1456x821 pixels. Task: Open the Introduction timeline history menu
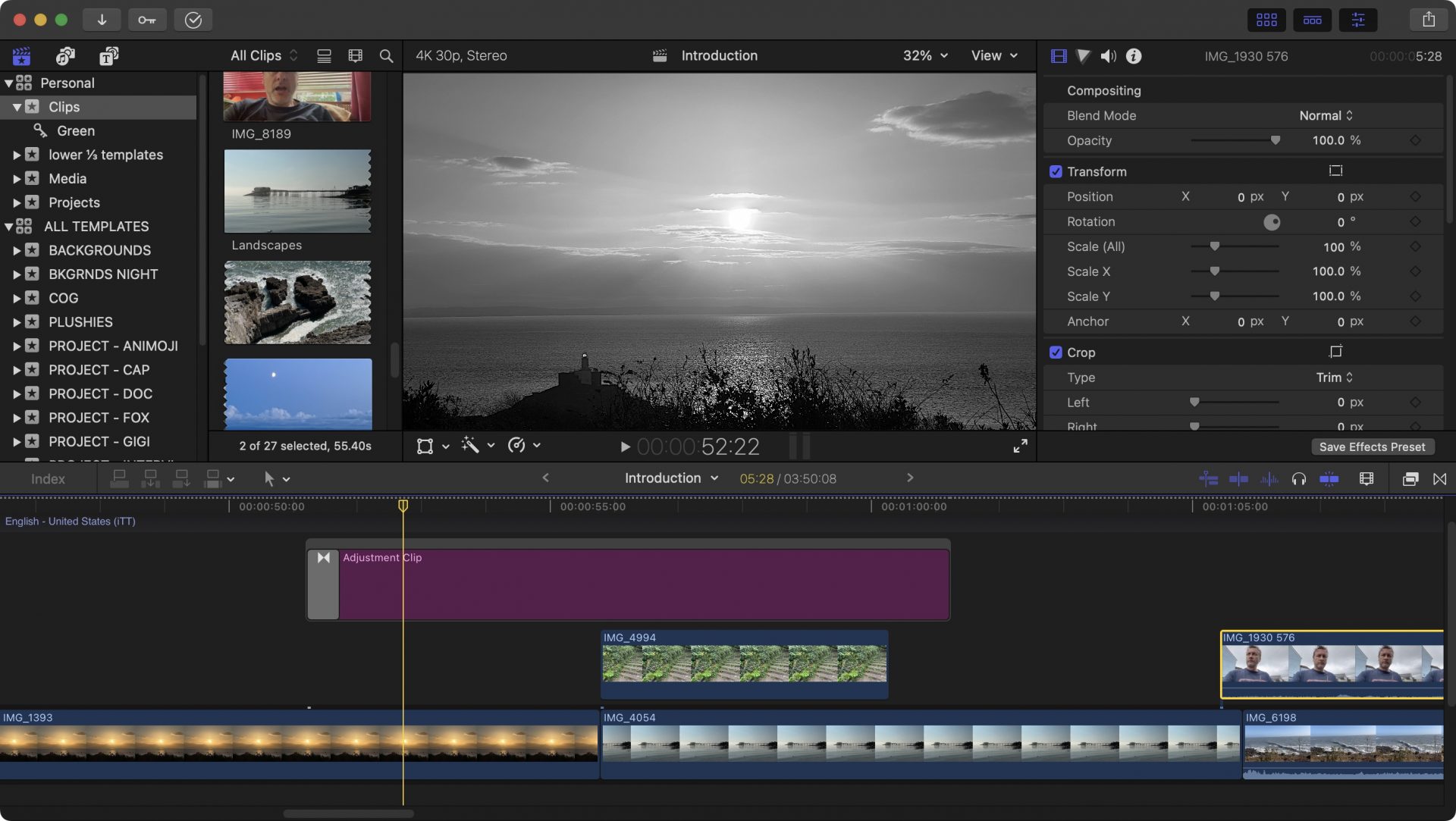click(670, 478)
